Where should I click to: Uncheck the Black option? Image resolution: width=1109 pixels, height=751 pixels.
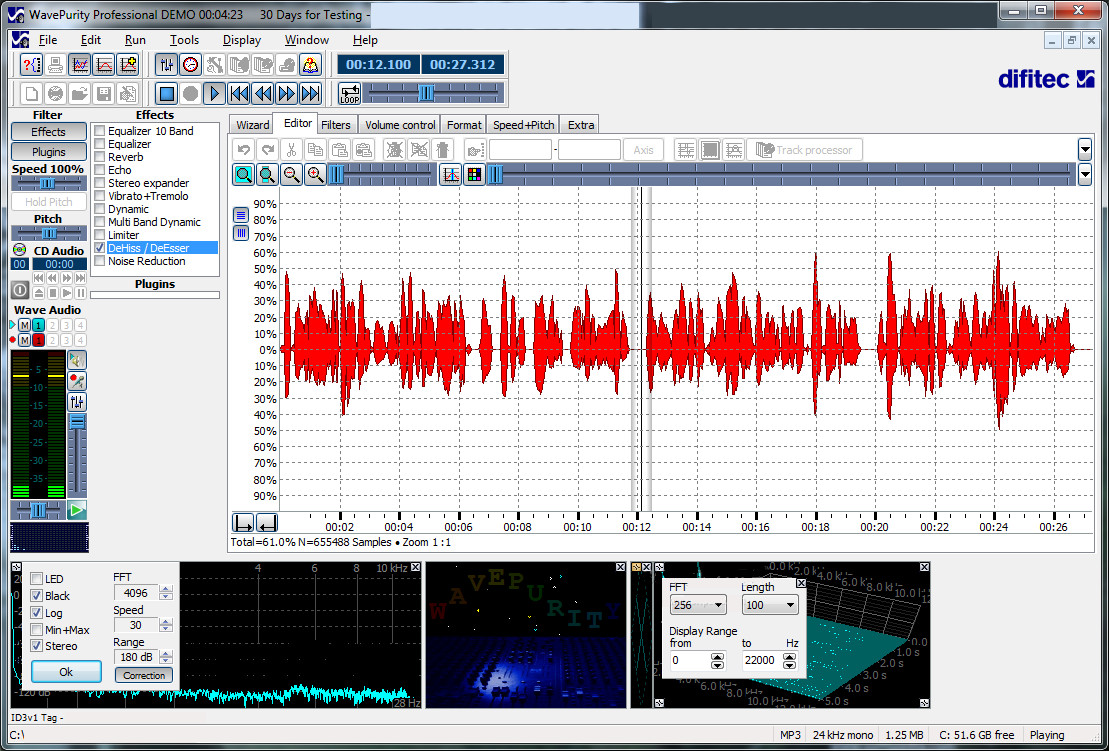pyautogui.click(x=37, y=596)
